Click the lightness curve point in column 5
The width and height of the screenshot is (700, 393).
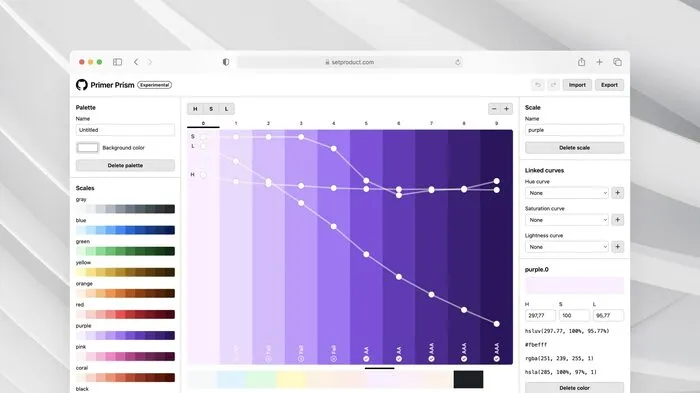pyautogui.click(x=366, y=255)
